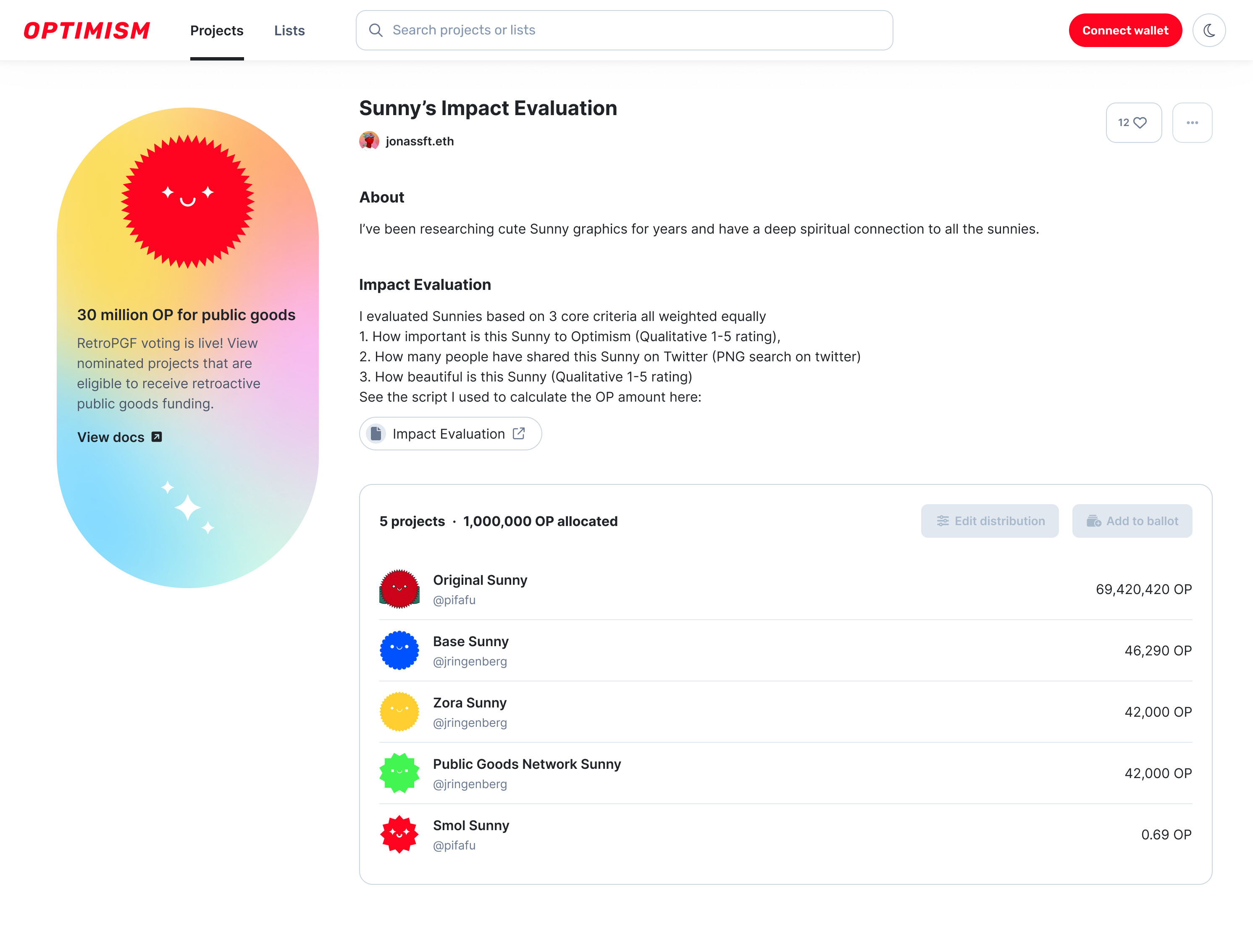Image resolution: width=1253 pixels, height=952 pixels.
Task: Open Zora Sunny project title
Action: [470, 703]
